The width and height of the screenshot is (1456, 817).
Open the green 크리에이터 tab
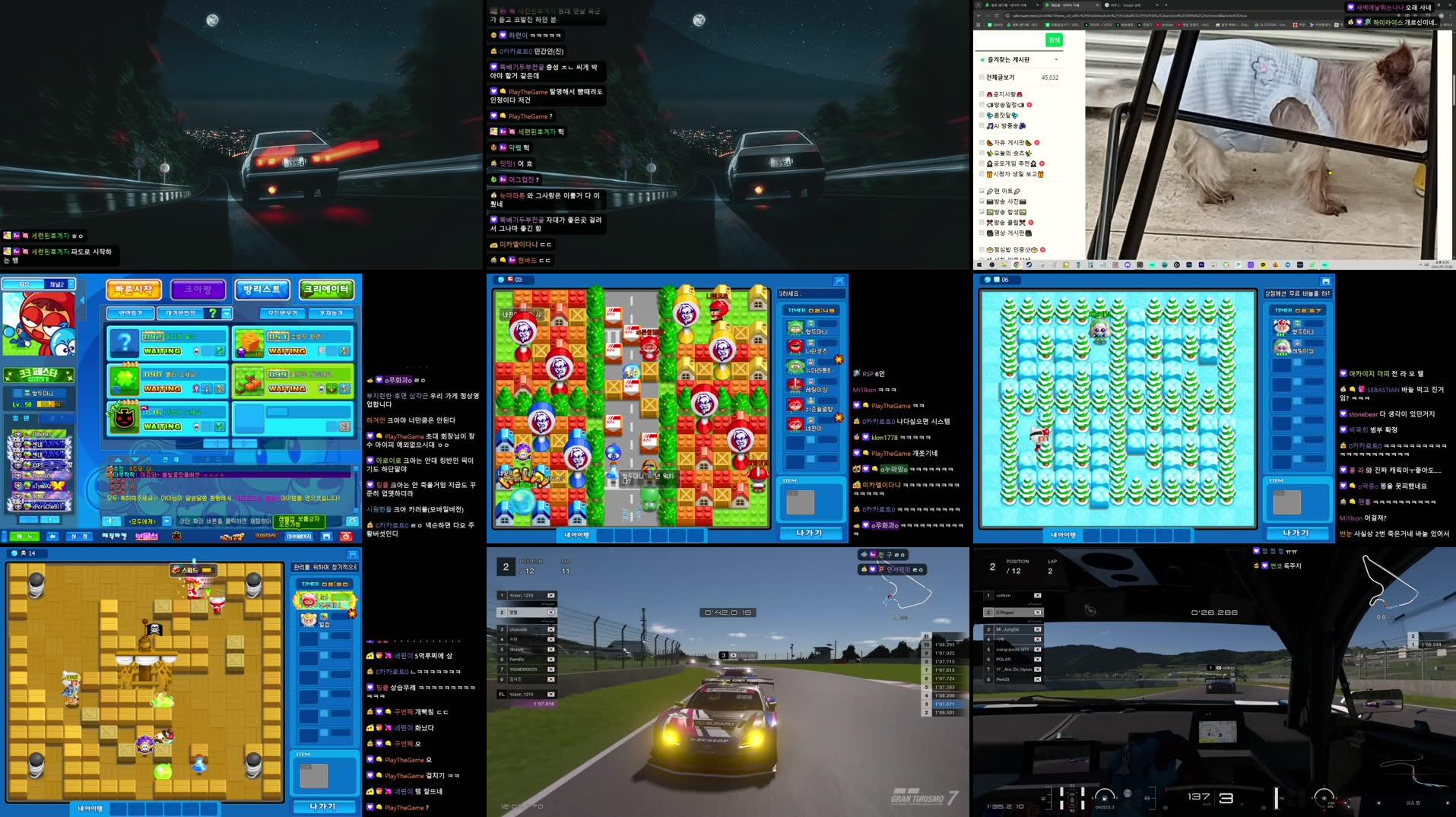point(326,290)
